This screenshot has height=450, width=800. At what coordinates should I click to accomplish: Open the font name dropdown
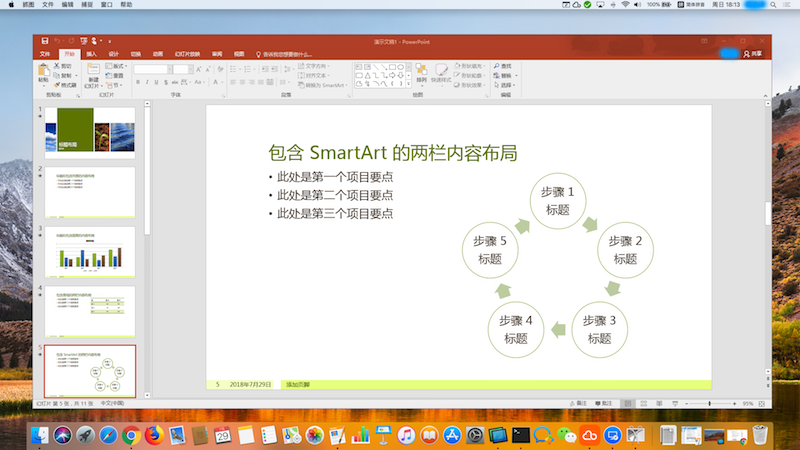coord(169,69)
